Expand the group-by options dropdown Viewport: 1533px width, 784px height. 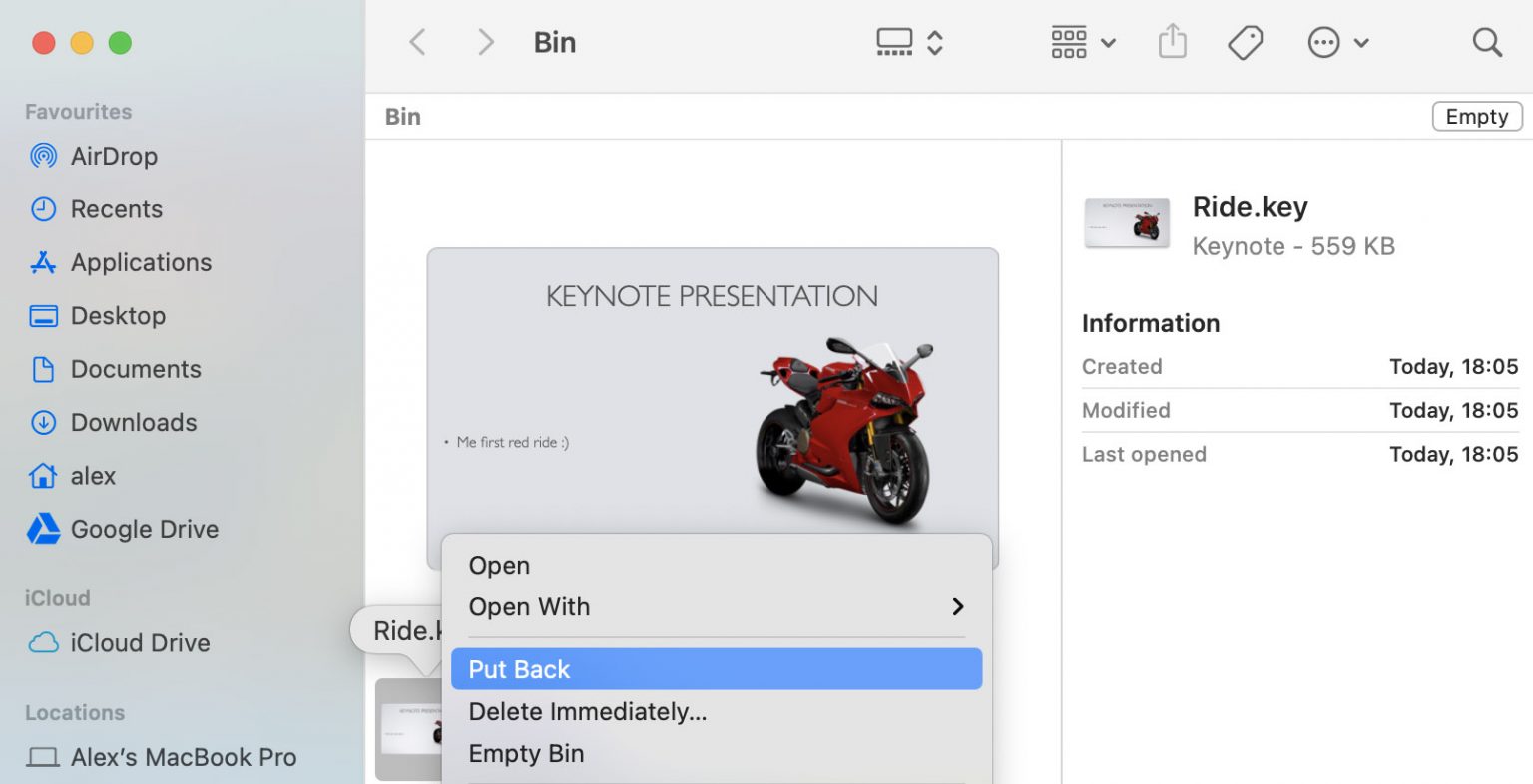1083,42
